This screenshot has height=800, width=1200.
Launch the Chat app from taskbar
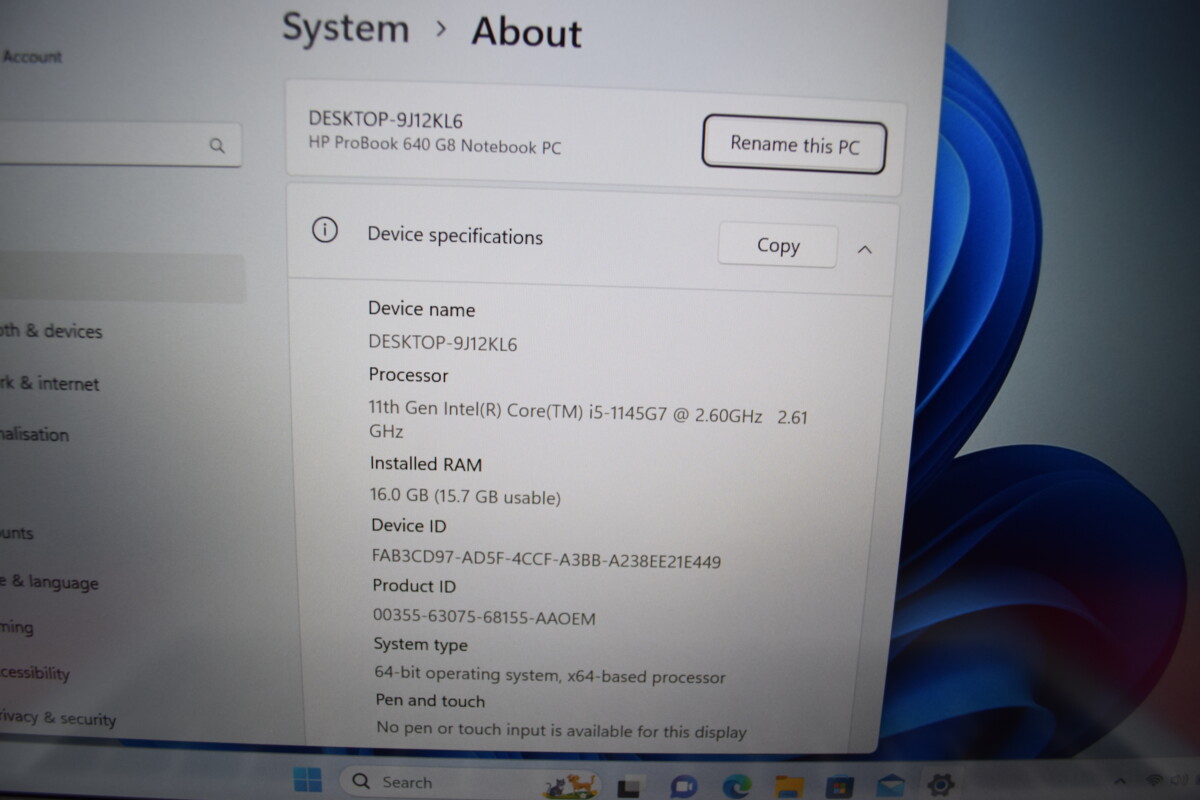click(x=684, y=786)
